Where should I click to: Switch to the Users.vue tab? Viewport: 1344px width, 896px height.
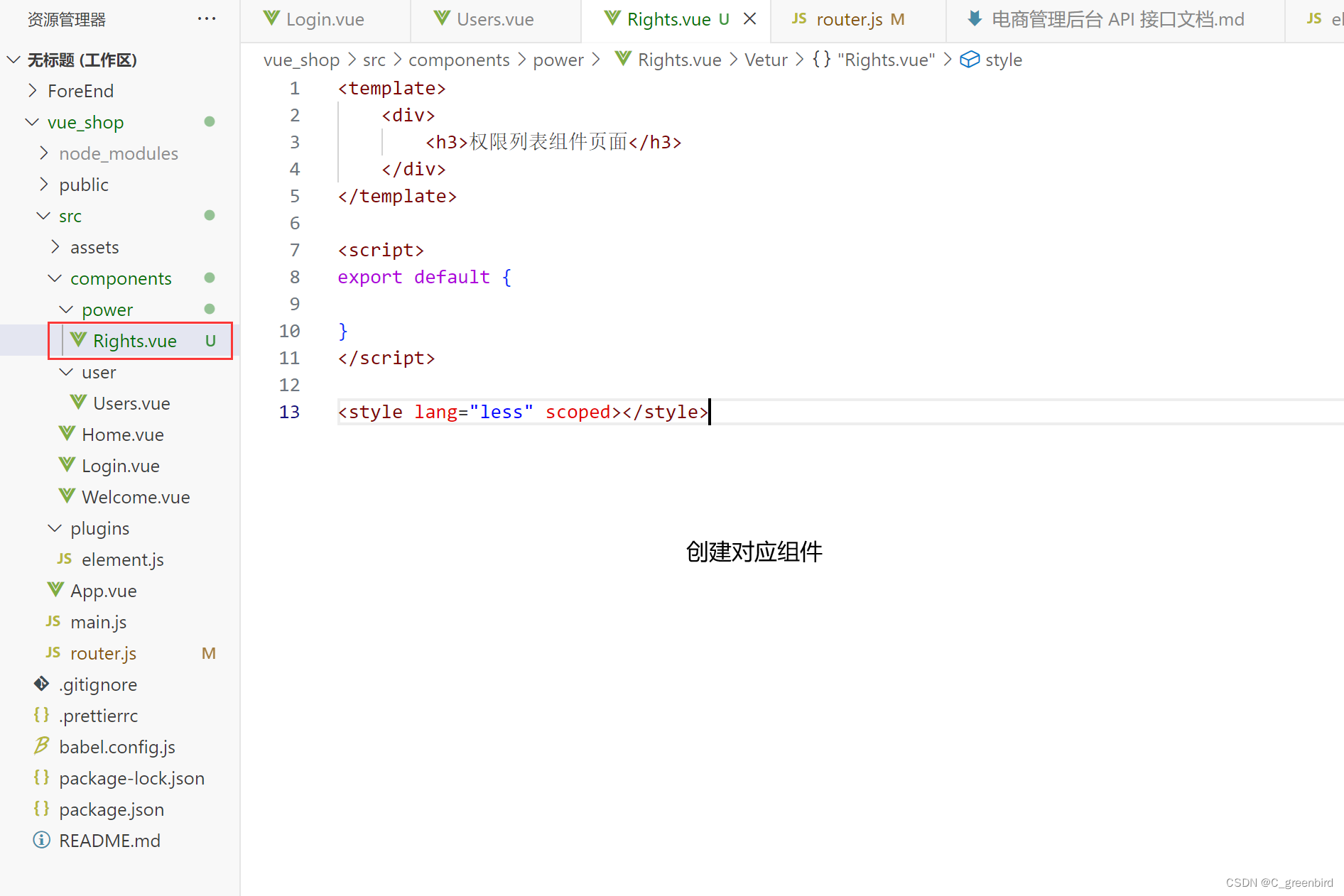(x=495, y=20)
